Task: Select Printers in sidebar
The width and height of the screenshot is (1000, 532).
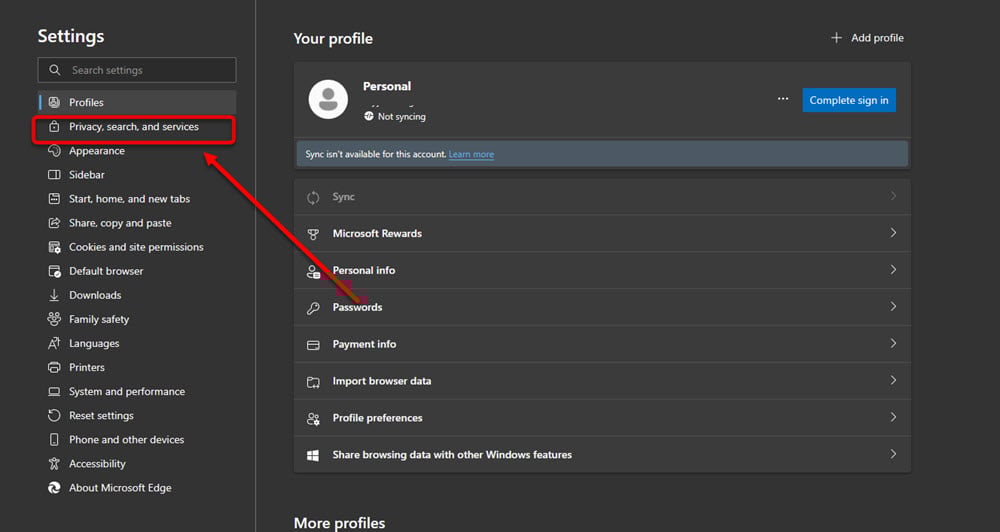Action: tap(136, 367)
